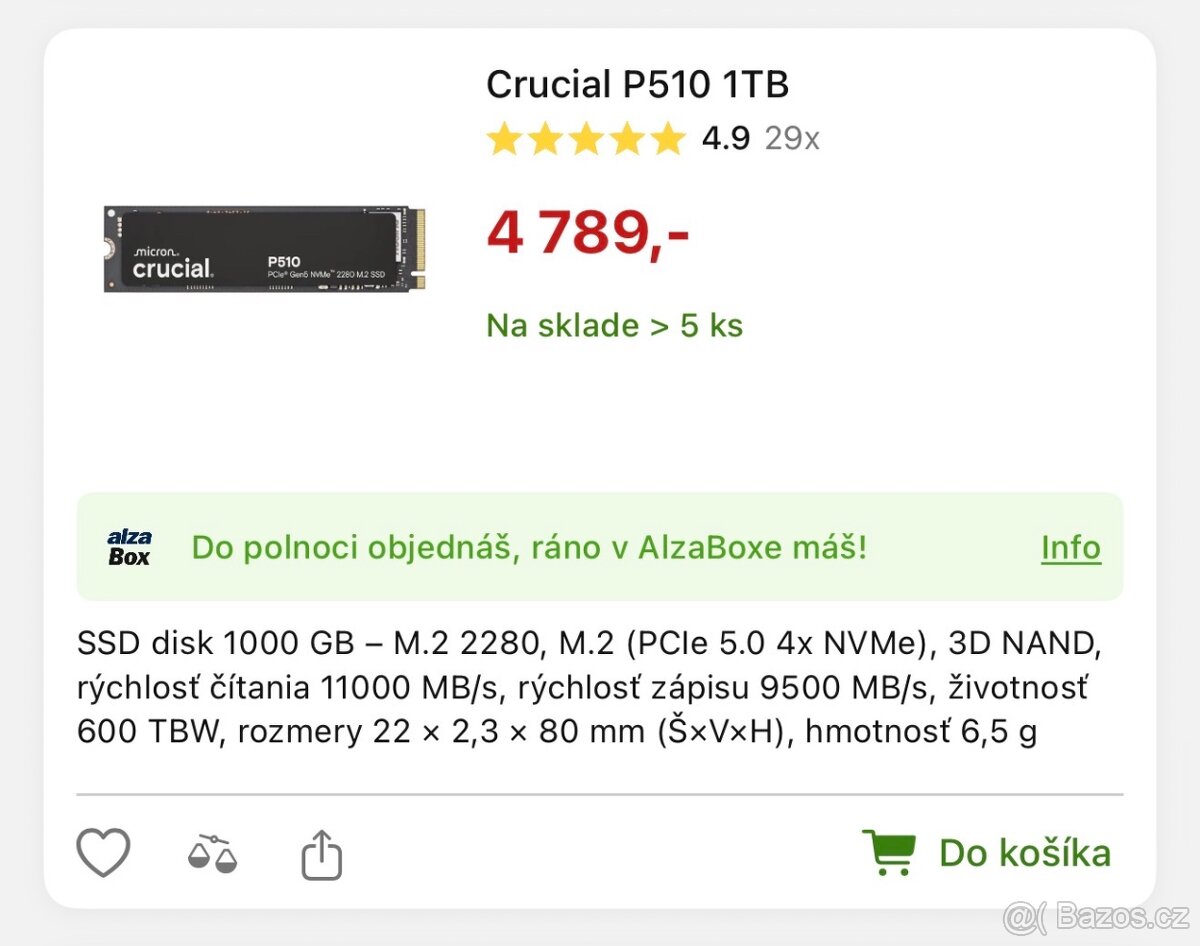Screen dimensions: 1200x946
Task: Add to cart via 'Do košíka' label
Action: (1025, 853)
